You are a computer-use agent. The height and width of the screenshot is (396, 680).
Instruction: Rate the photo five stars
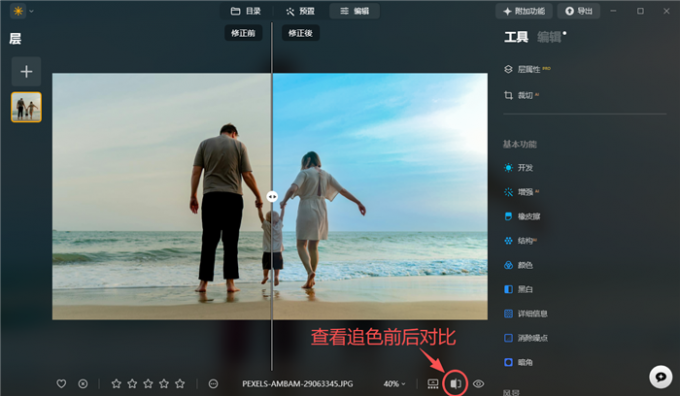click(x=180, y=383)
